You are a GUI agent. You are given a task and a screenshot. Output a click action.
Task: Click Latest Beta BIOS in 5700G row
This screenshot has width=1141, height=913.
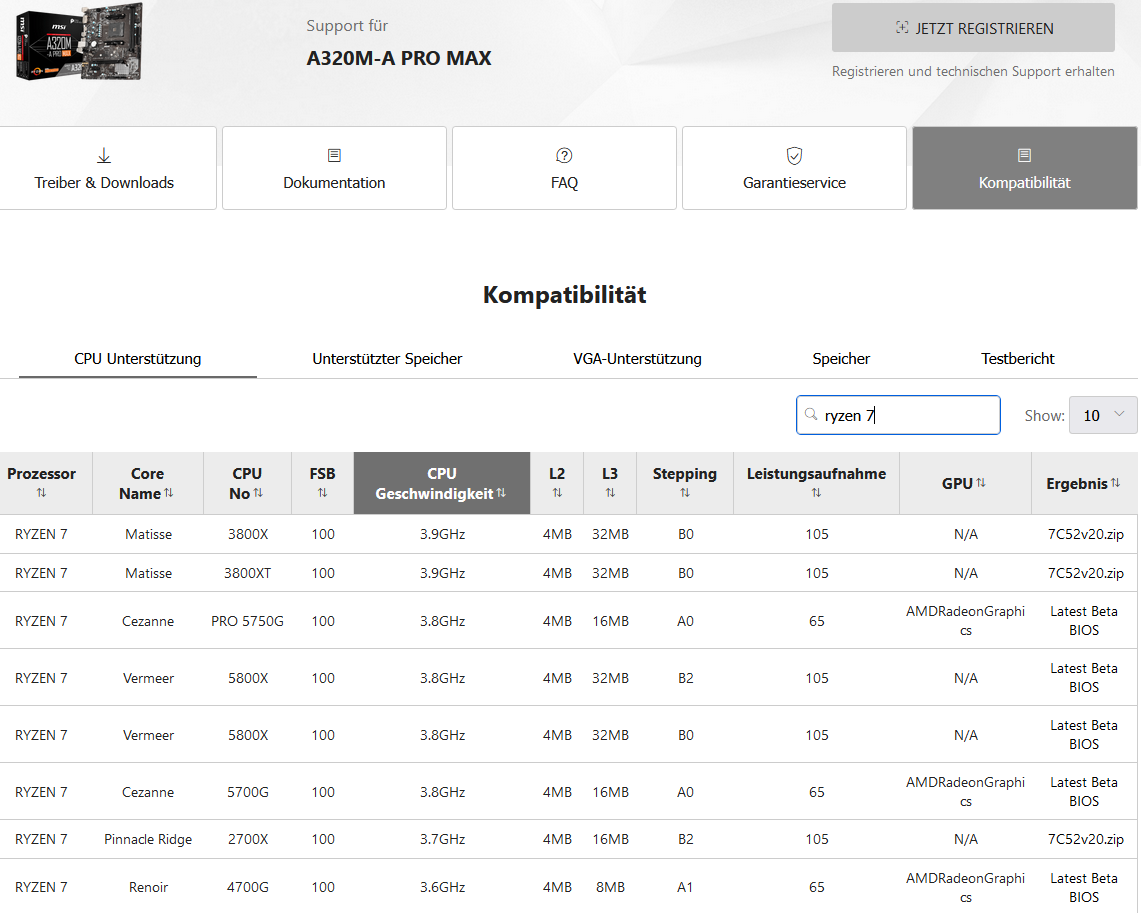click(1084, 792)
